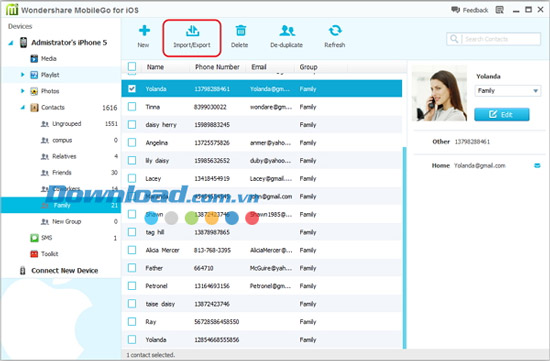Collapse the Contacts tree arrow
Image resolution: width=550 pixels, height=361 pixels.
22,107
